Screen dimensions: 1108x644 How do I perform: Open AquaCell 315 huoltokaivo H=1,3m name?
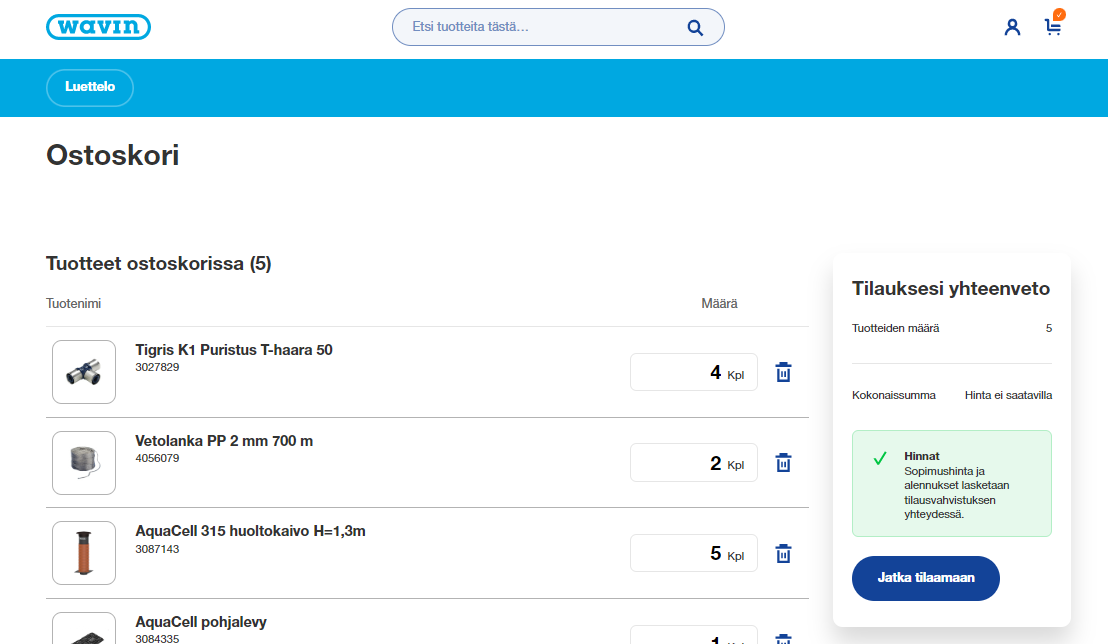(x=250, y=531)
